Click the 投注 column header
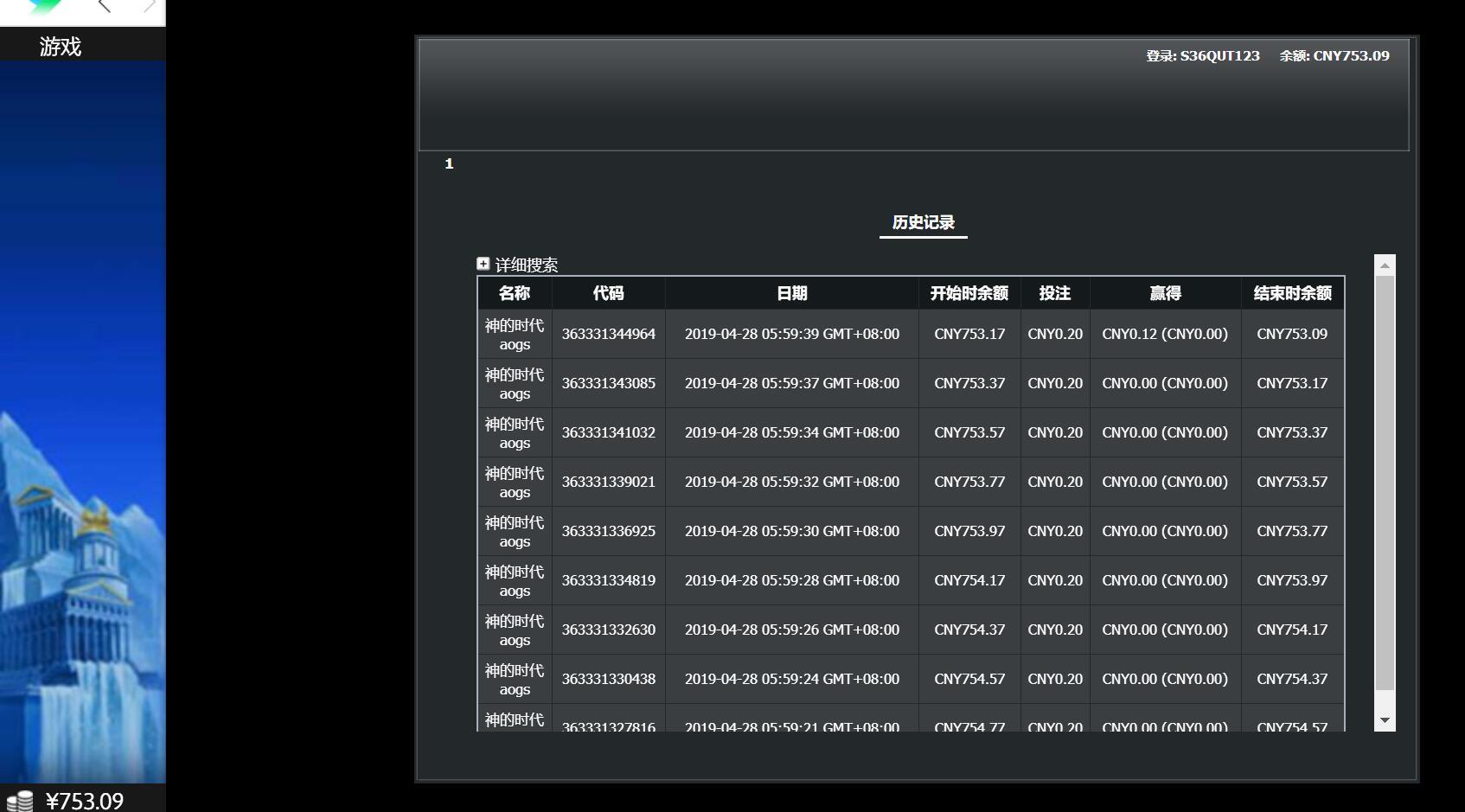The image size is (1465, 812). 1055,293
